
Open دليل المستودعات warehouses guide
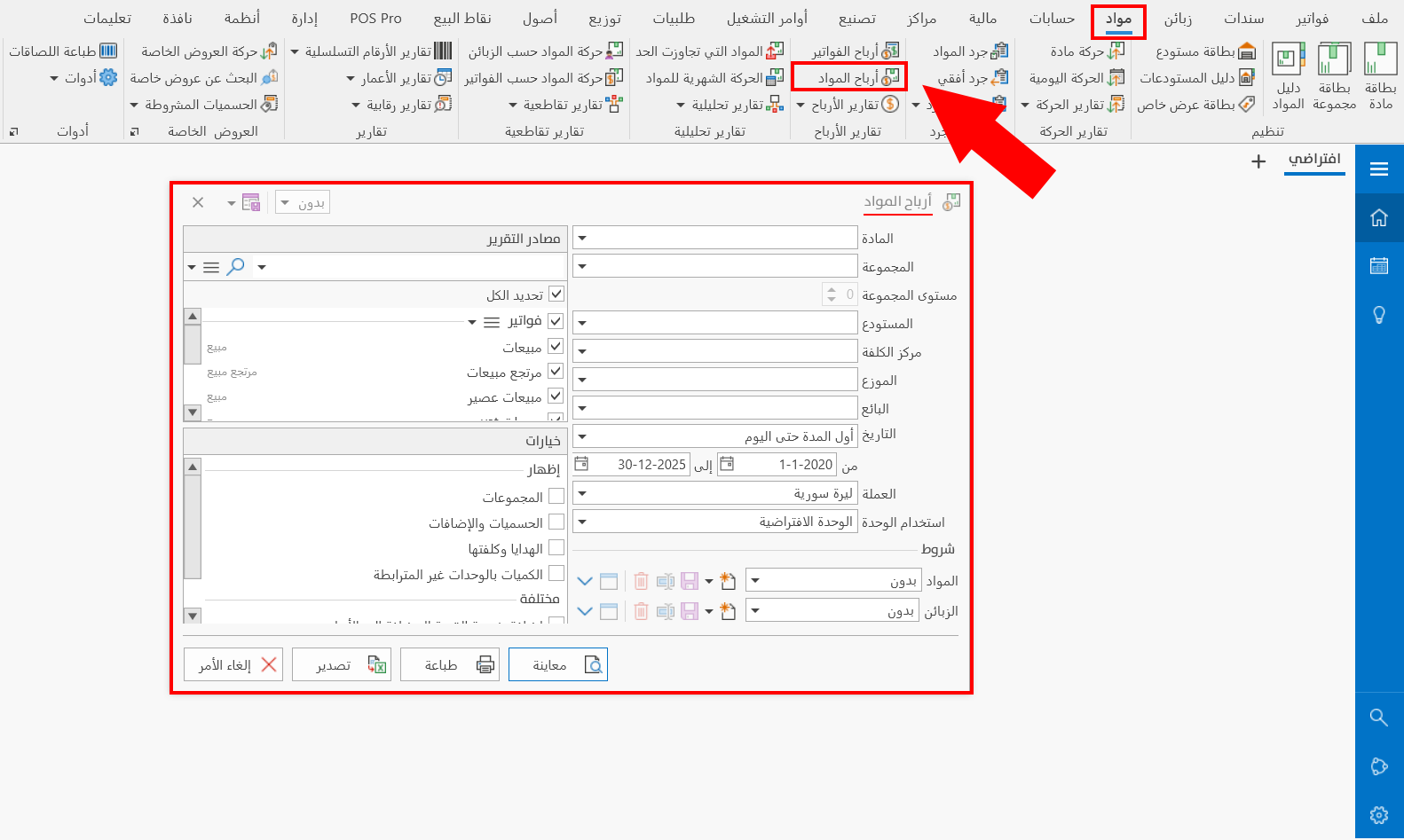click(x=1197, y=78)
